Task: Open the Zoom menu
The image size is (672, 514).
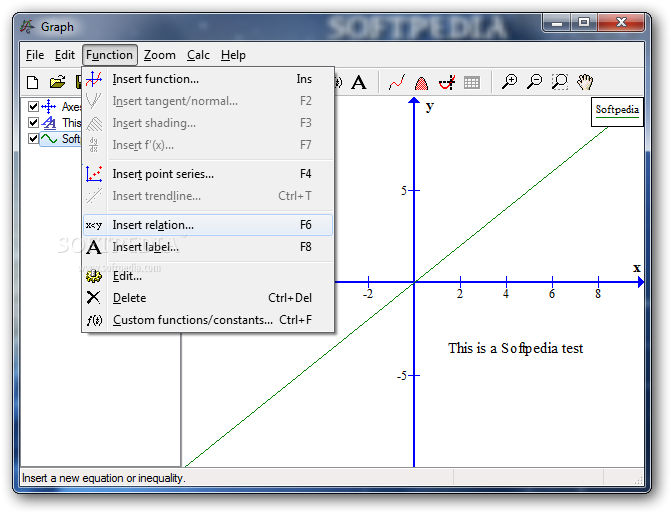Action: tap(159, 55)
